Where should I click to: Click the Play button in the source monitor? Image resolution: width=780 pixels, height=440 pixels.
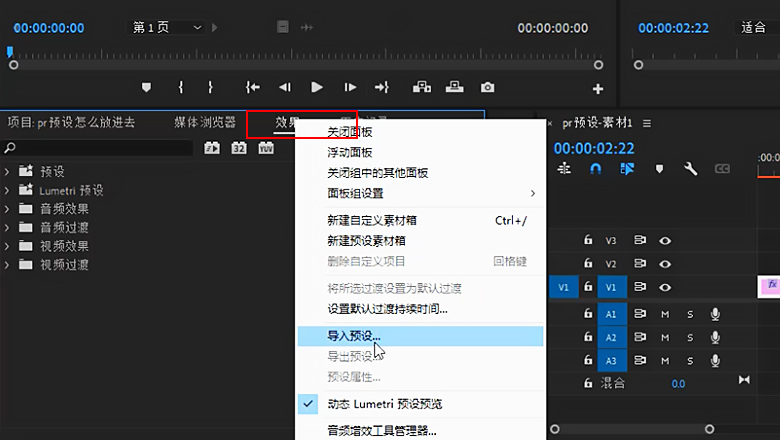click(x=317, y=88)
